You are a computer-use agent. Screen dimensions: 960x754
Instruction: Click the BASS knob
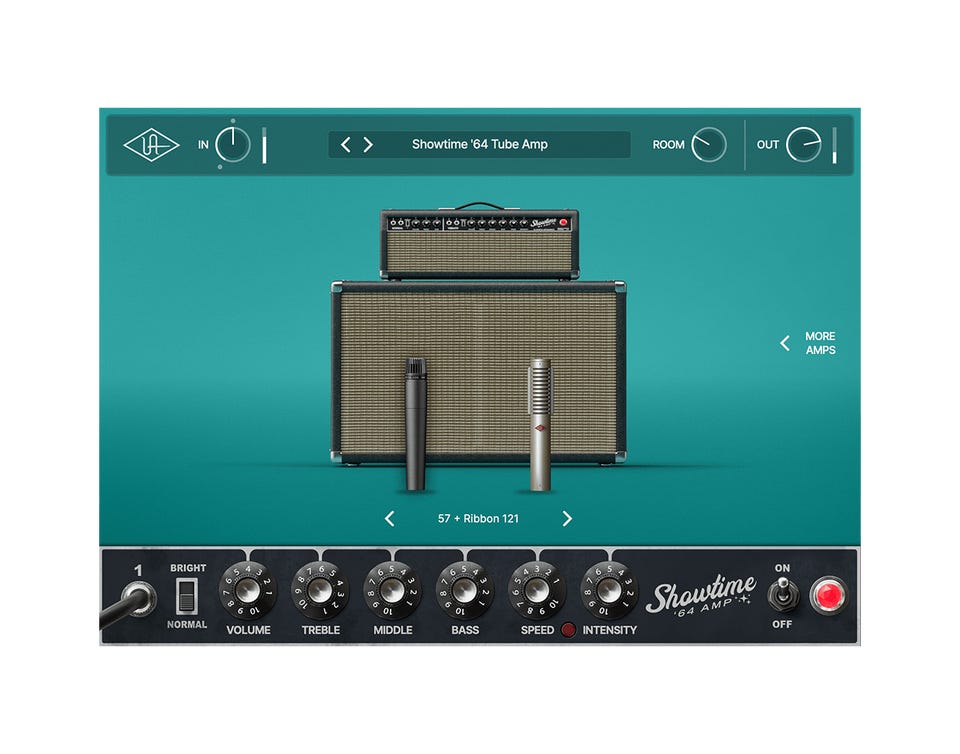click(x=465, y=591)
